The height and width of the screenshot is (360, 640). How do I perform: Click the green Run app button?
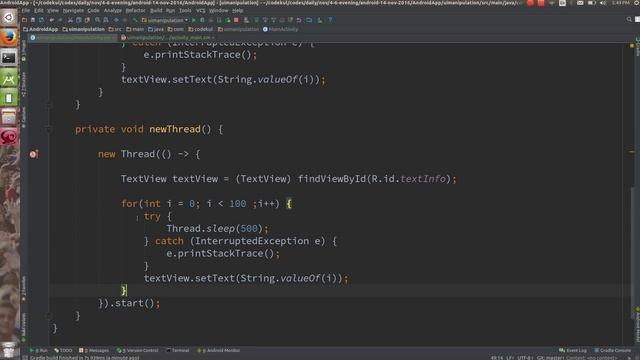[x=194, y=20]
